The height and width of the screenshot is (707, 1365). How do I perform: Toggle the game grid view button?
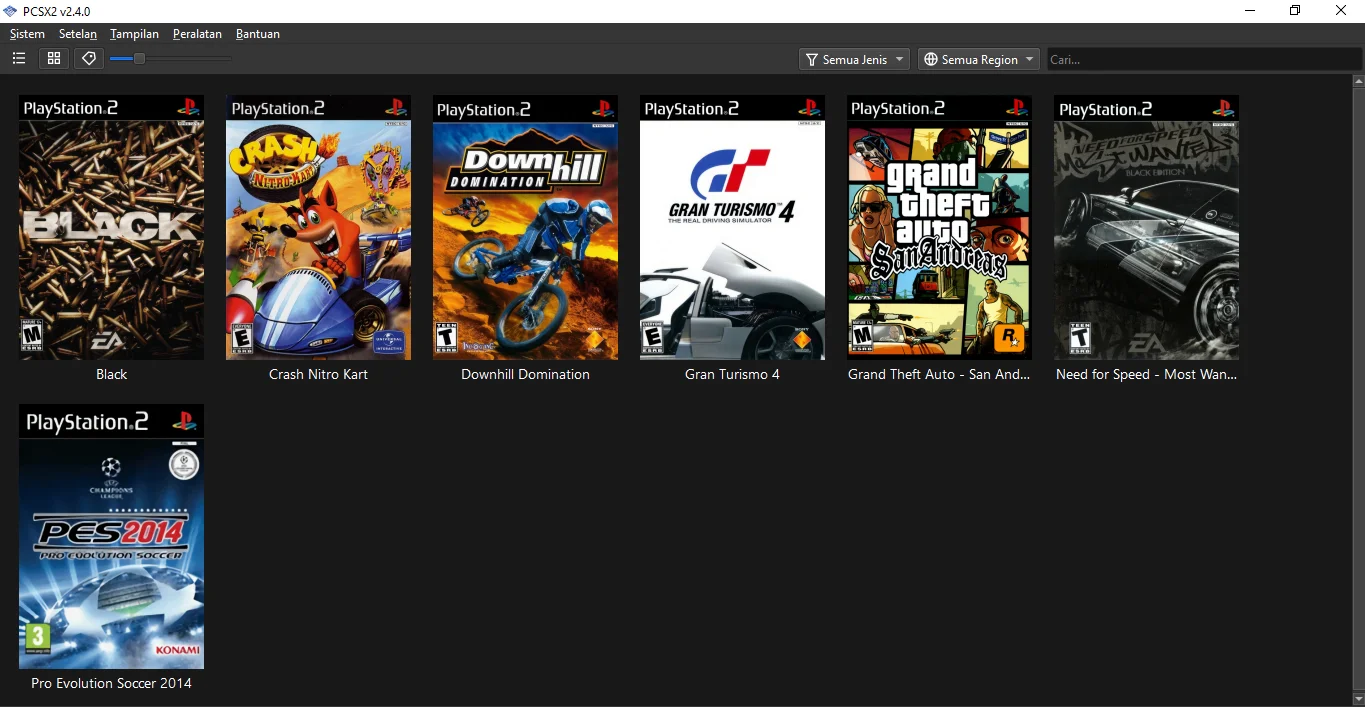coord(54,59)
